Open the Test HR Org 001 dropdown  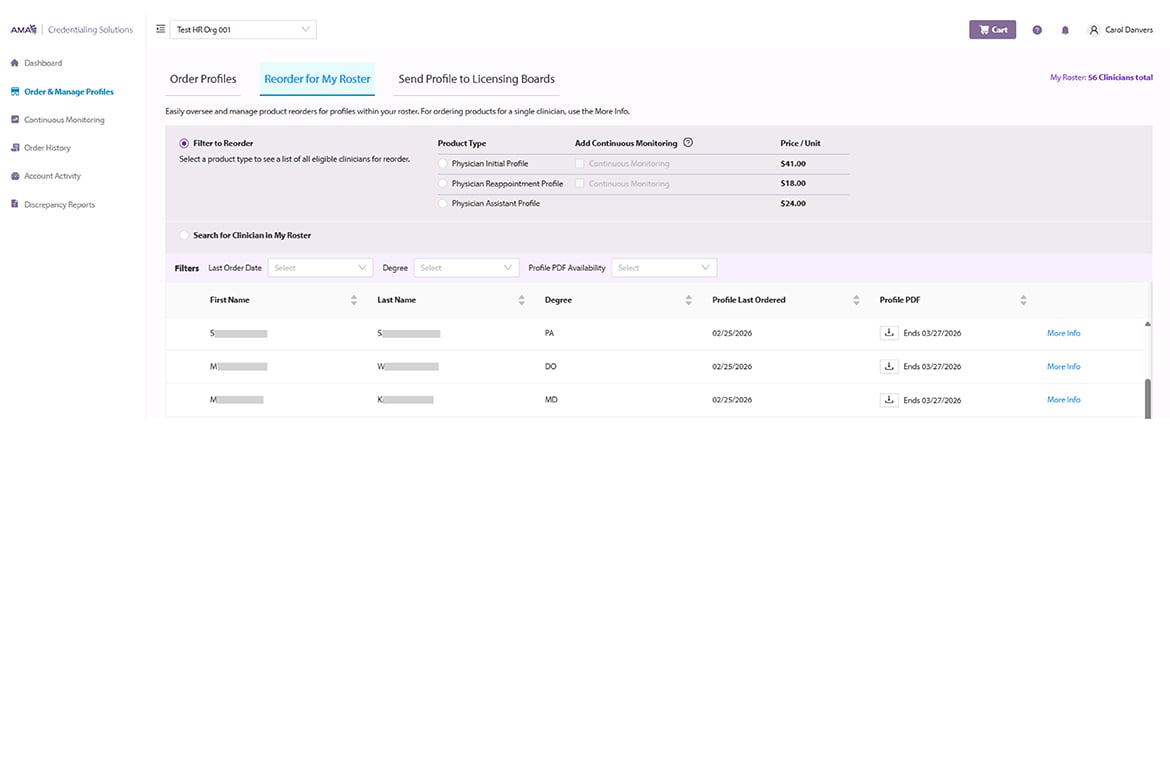(243, 30)
